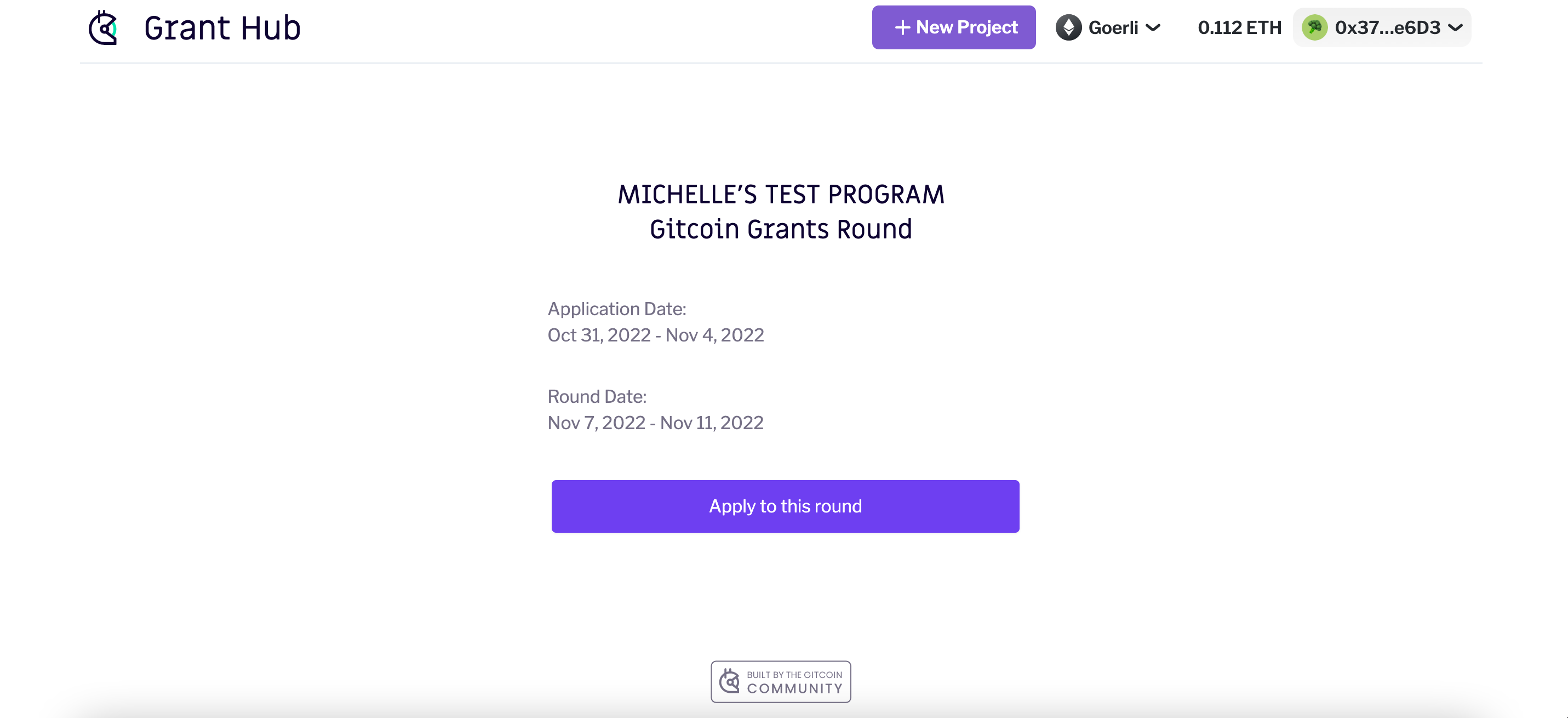Click the Gitcoin icon in footer badge

tap(729, 681)
